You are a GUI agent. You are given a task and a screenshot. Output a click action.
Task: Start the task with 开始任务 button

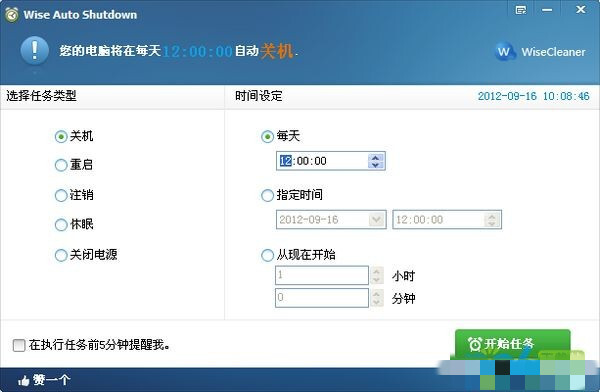click(513, 344)
